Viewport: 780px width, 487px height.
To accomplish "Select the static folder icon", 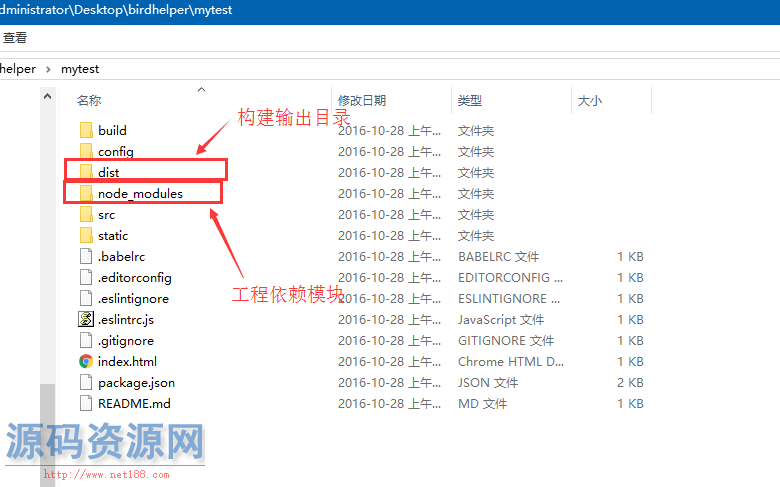I will pos(85,236).
